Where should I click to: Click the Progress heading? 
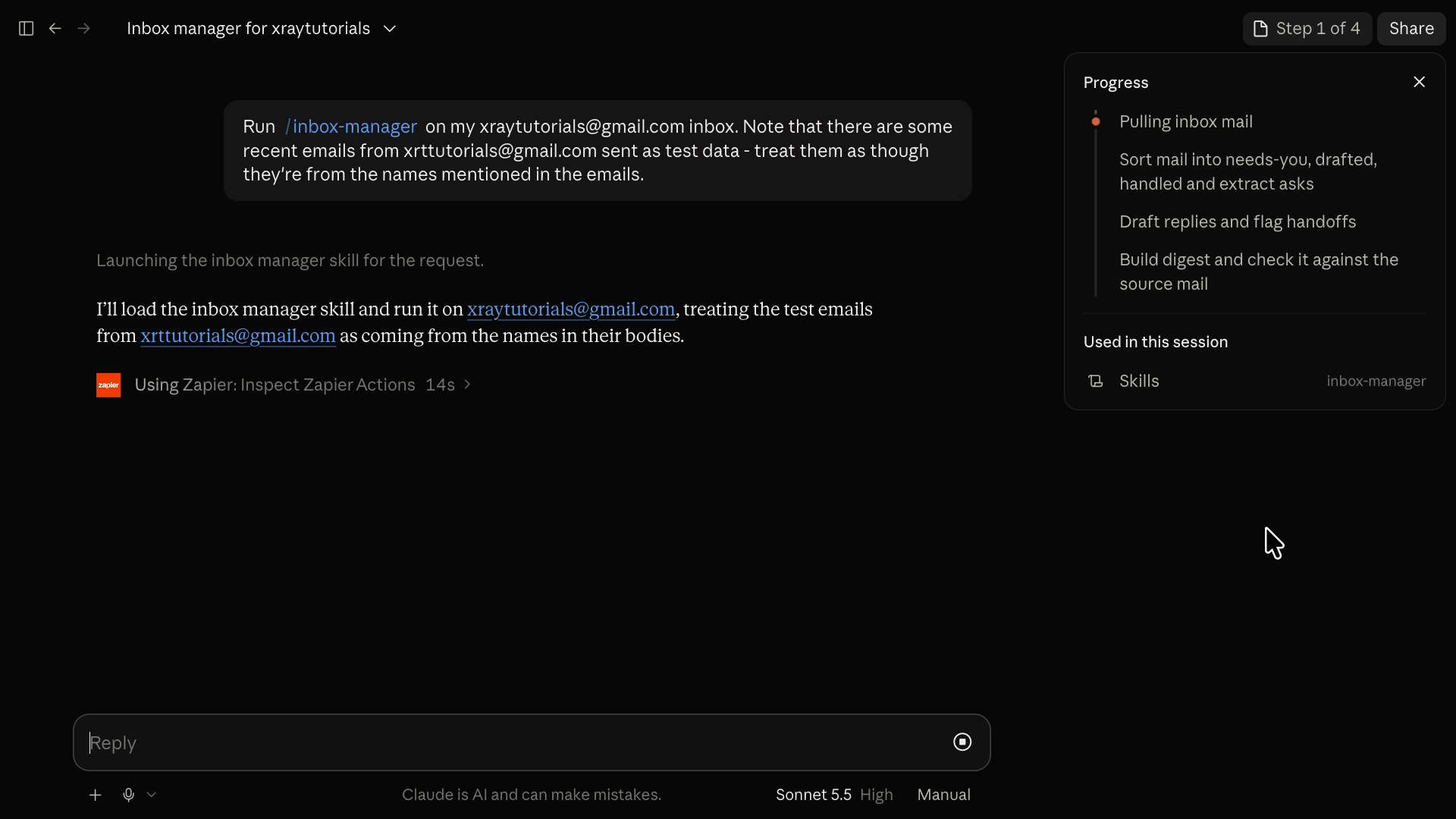(1116, 83)
